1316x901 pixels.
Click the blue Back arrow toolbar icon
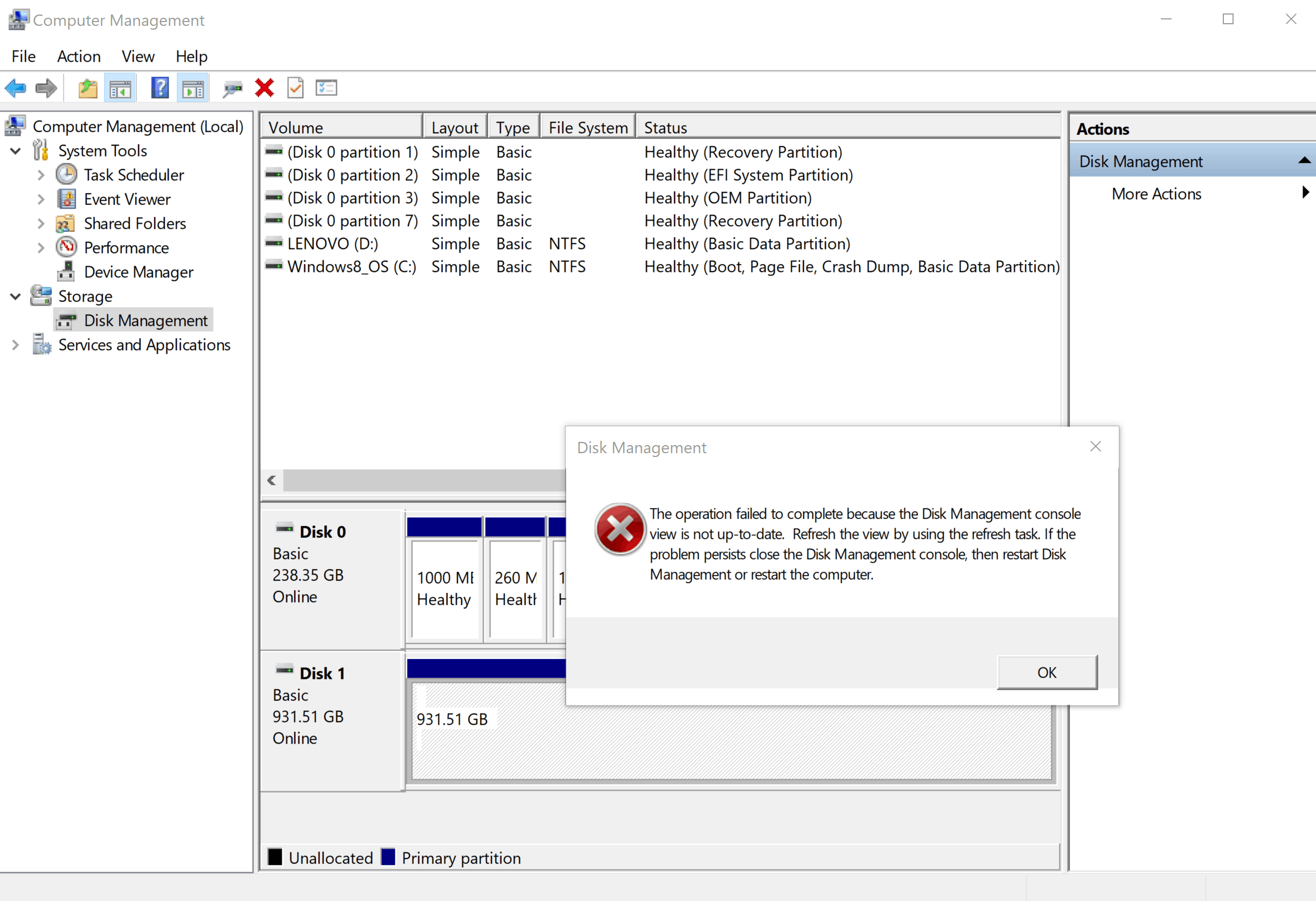tap(15, 88)
